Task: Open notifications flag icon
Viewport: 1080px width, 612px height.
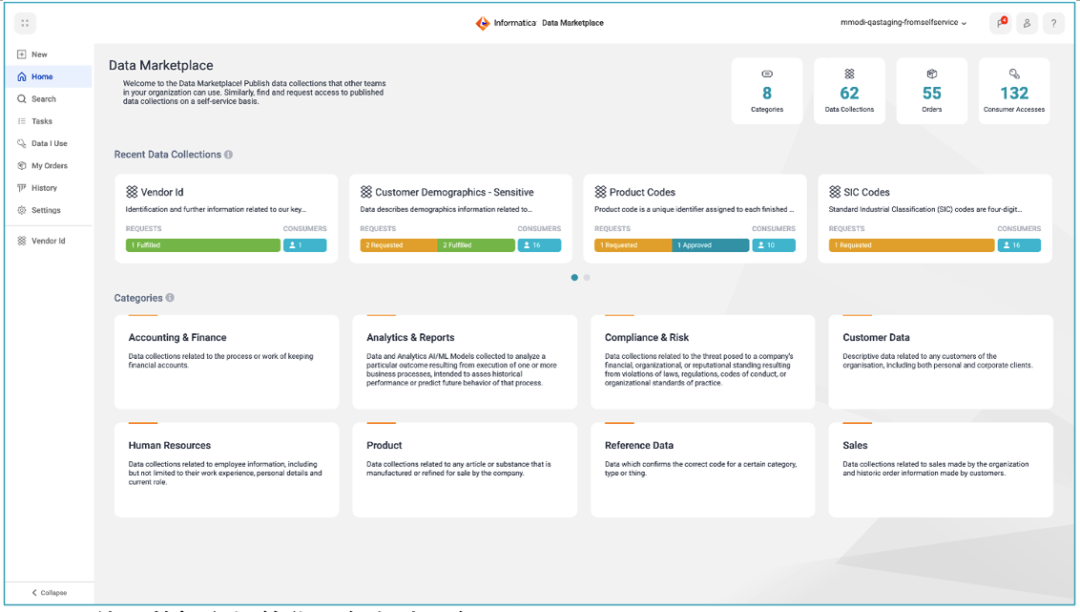Action: pyautogui.click(x=1000, y=23)
